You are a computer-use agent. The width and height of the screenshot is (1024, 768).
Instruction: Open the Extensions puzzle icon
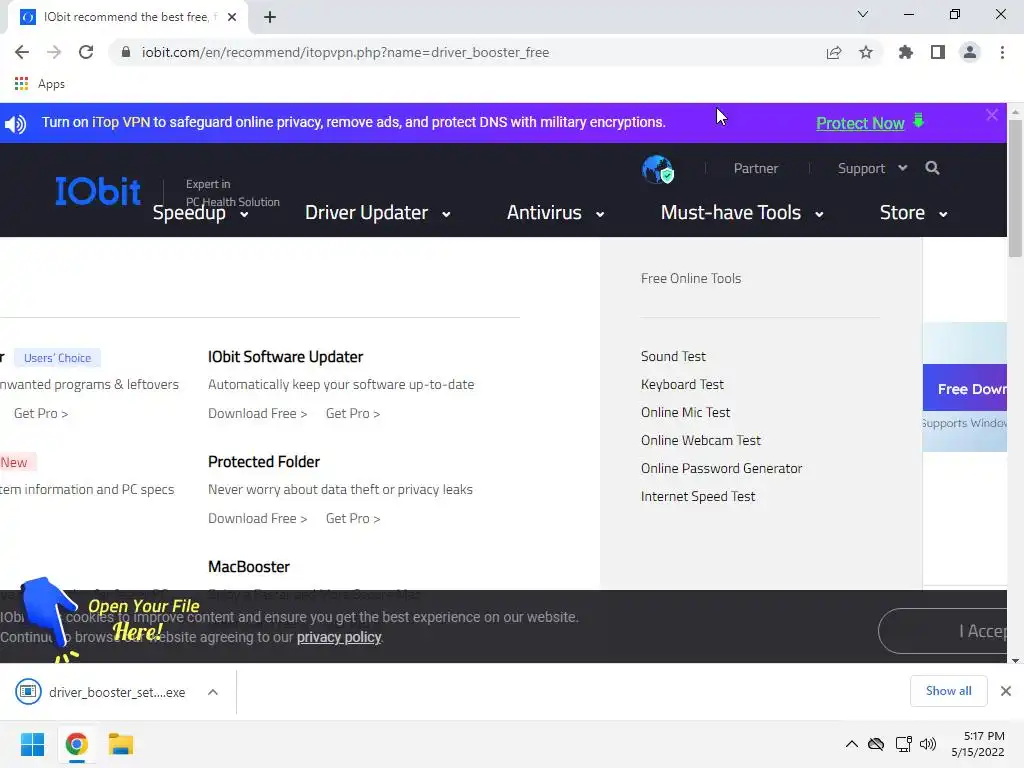[905, 52]
